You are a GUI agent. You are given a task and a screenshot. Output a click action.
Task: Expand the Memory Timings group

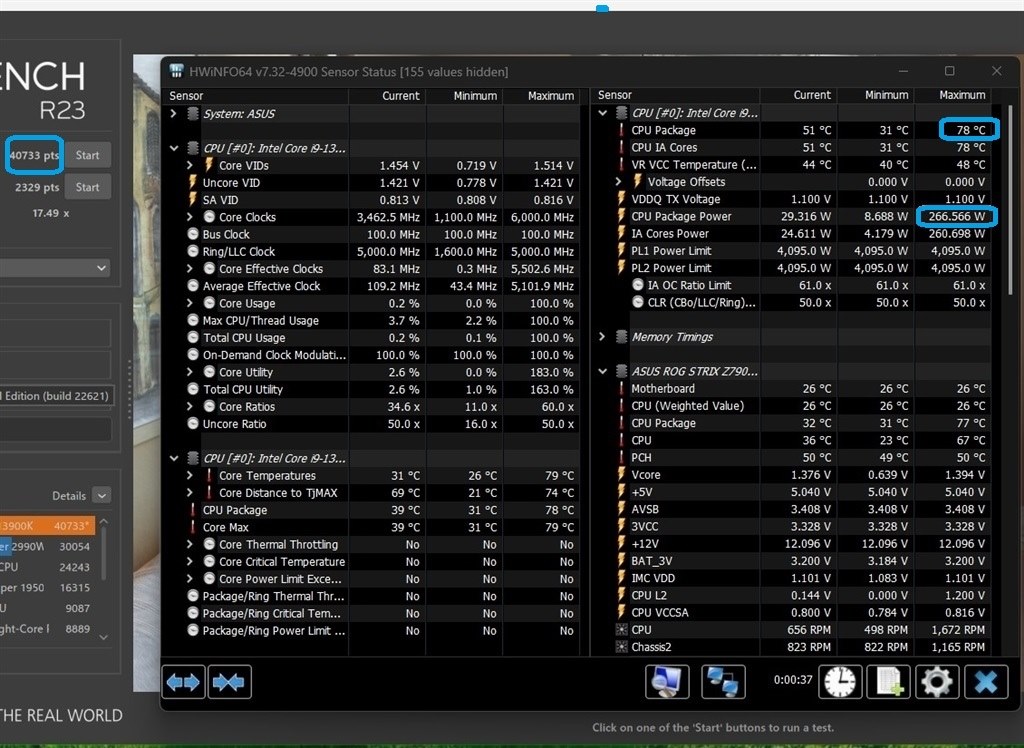602,336
